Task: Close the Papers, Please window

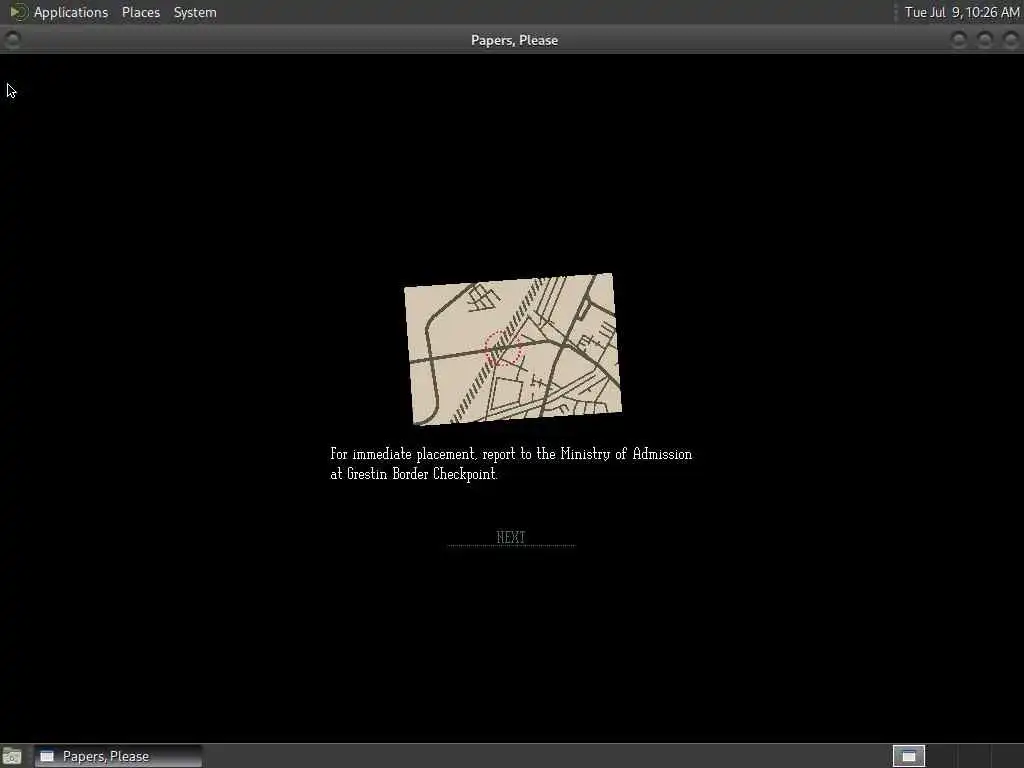Action: 1010,40
